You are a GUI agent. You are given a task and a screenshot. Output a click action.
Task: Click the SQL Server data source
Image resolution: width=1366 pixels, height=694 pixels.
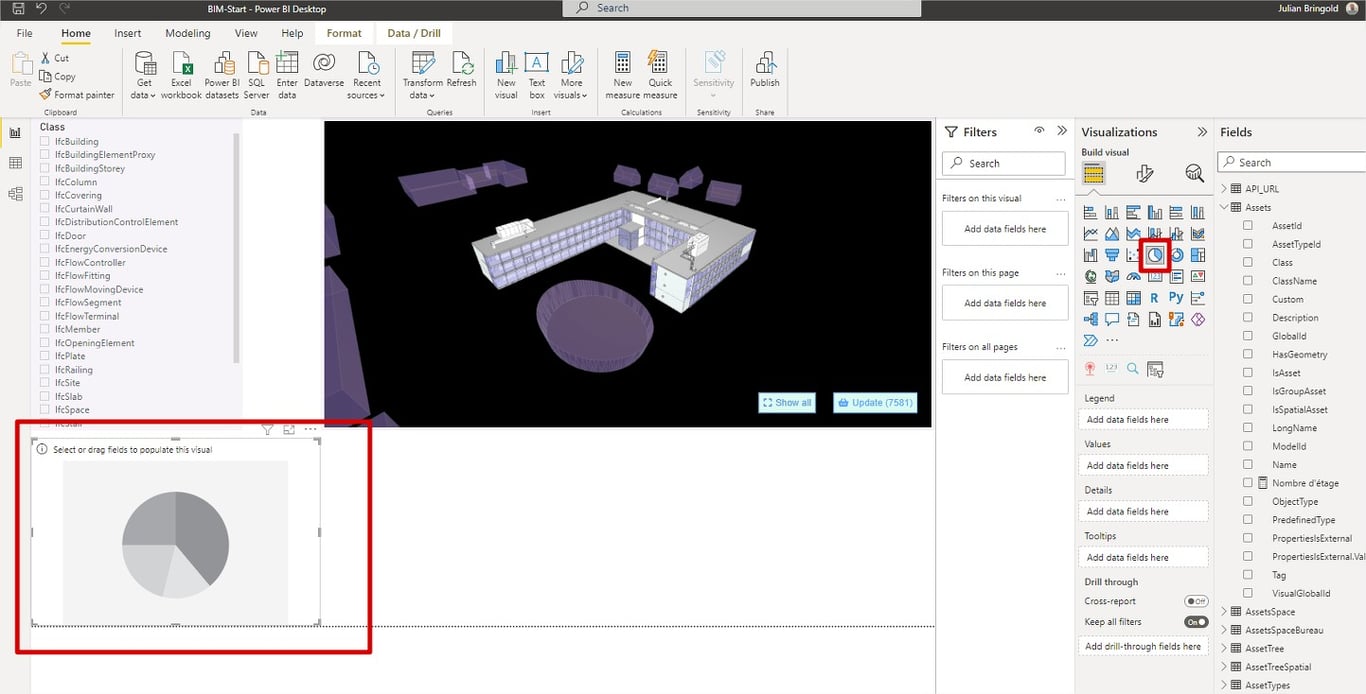pyautogui.click(x=257, y=76)
